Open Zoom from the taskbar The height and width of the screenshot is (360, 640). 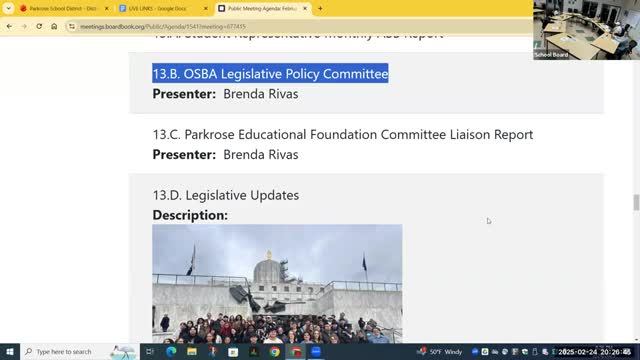(316, 351)
